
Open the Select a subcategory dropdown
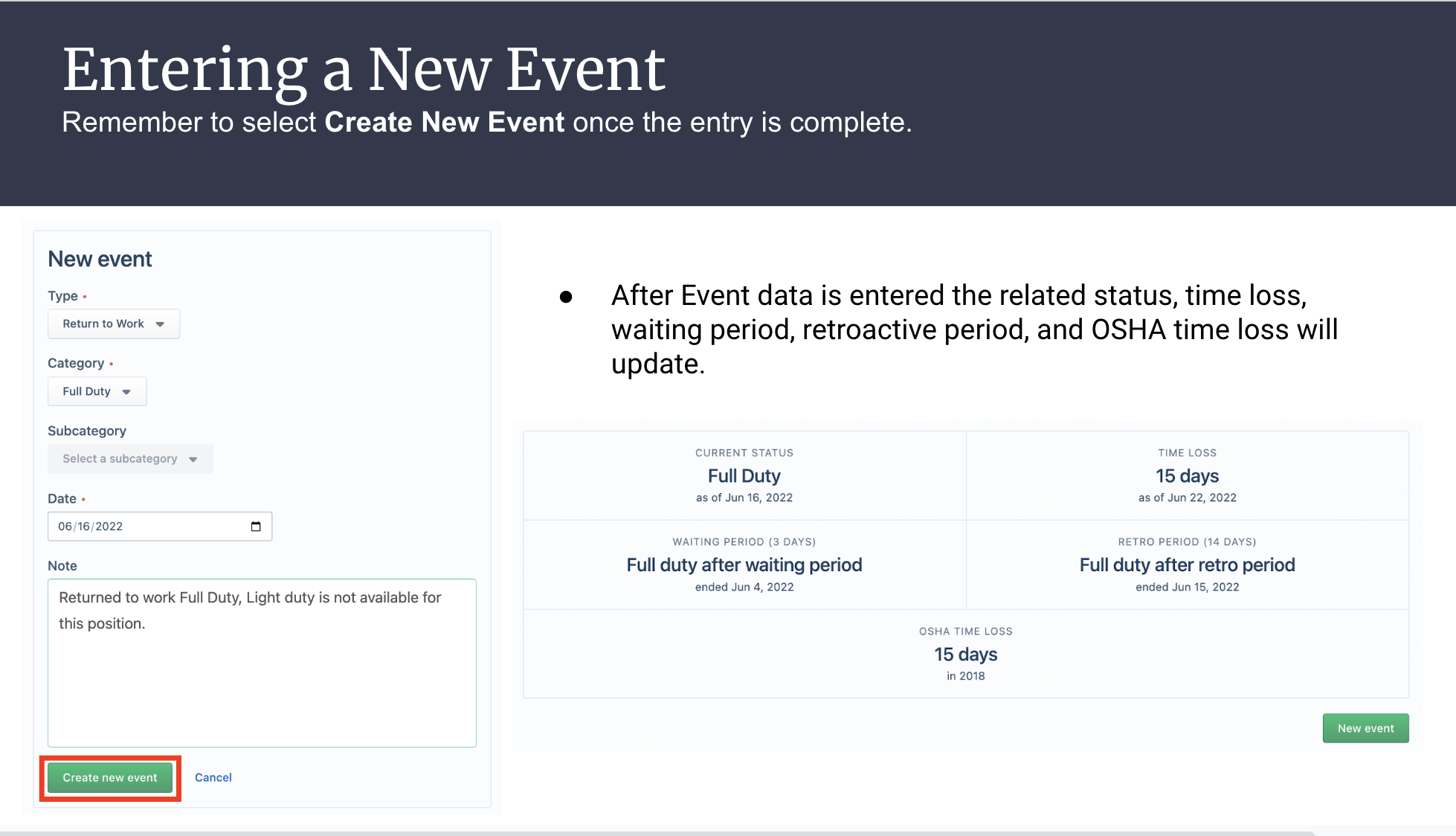(x=130, y=459)
